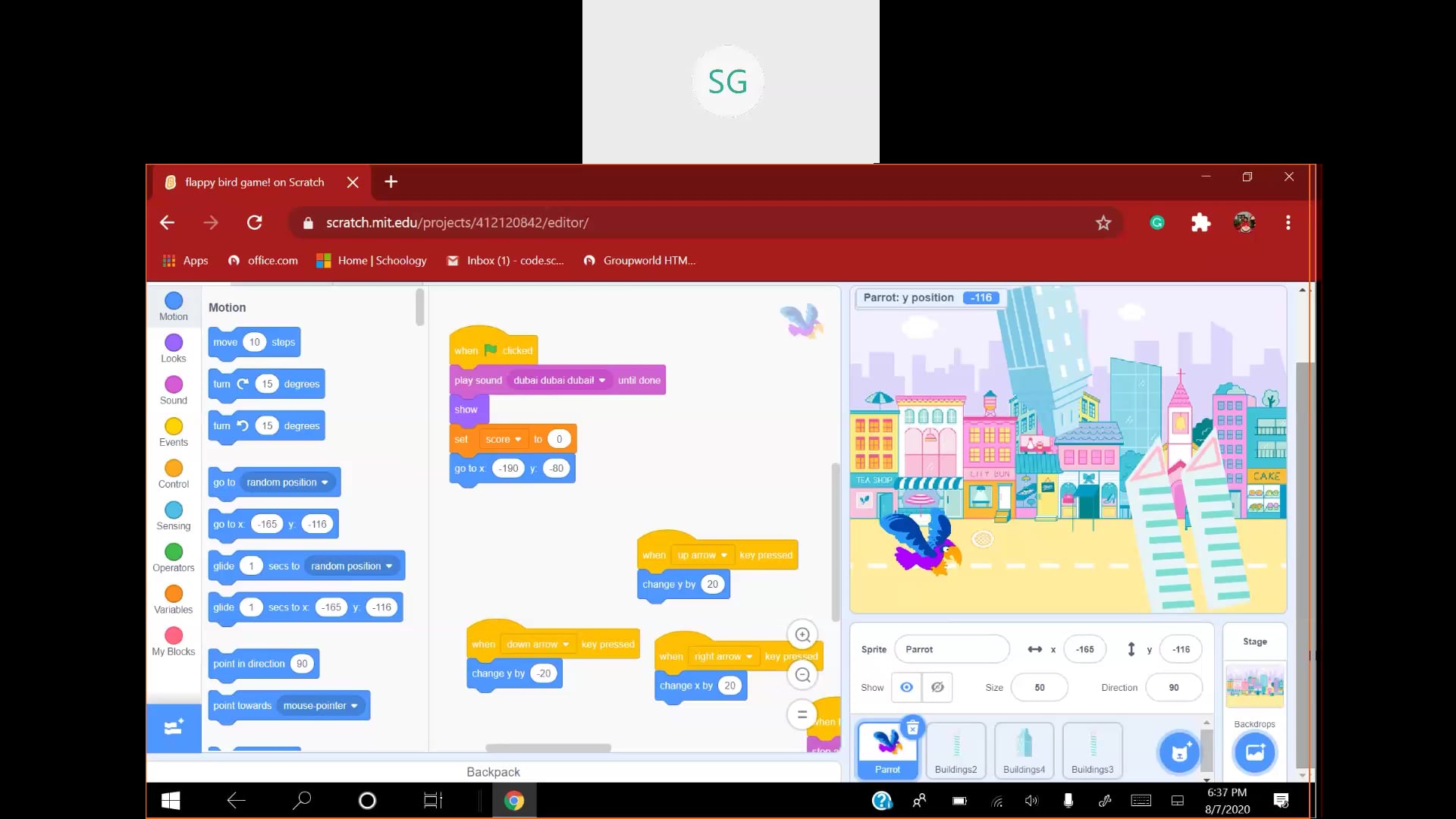Select the Control block category
The height and width of the screenshot is (819, 1456).
click(x=174, y=474)
